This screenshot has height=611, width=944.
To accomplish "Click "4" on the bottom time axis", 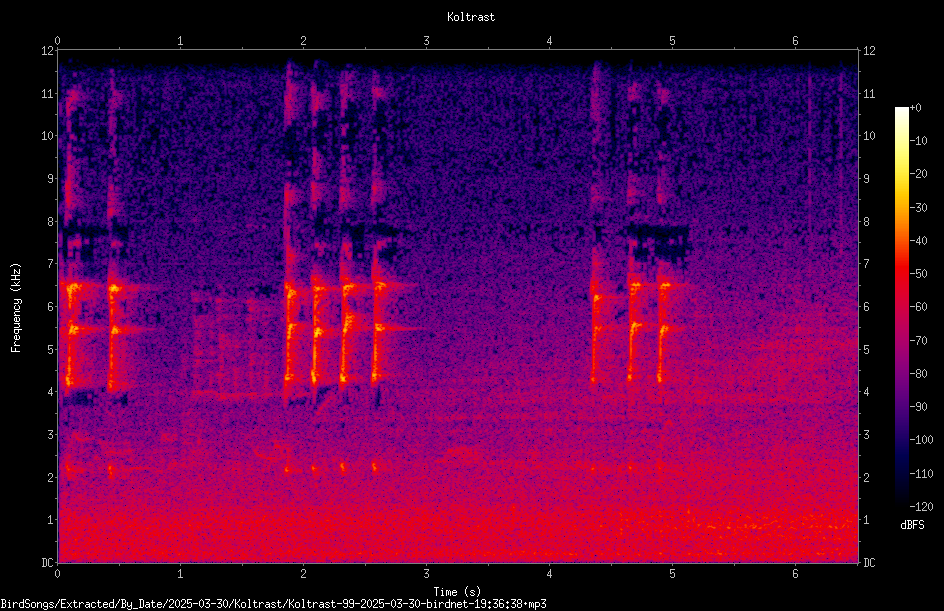I will pyautogui.click(x=549, y=574).
